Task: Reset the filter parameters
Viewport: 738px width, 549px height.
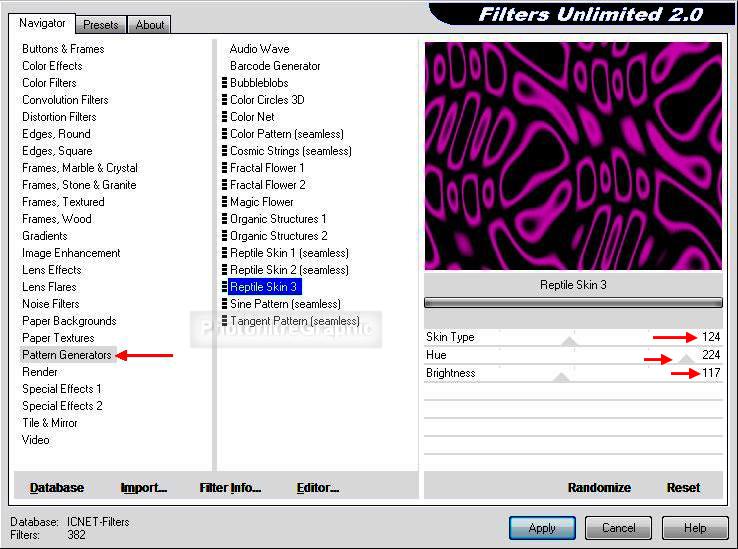Action: pyautogui.click(x=683, y=488)
